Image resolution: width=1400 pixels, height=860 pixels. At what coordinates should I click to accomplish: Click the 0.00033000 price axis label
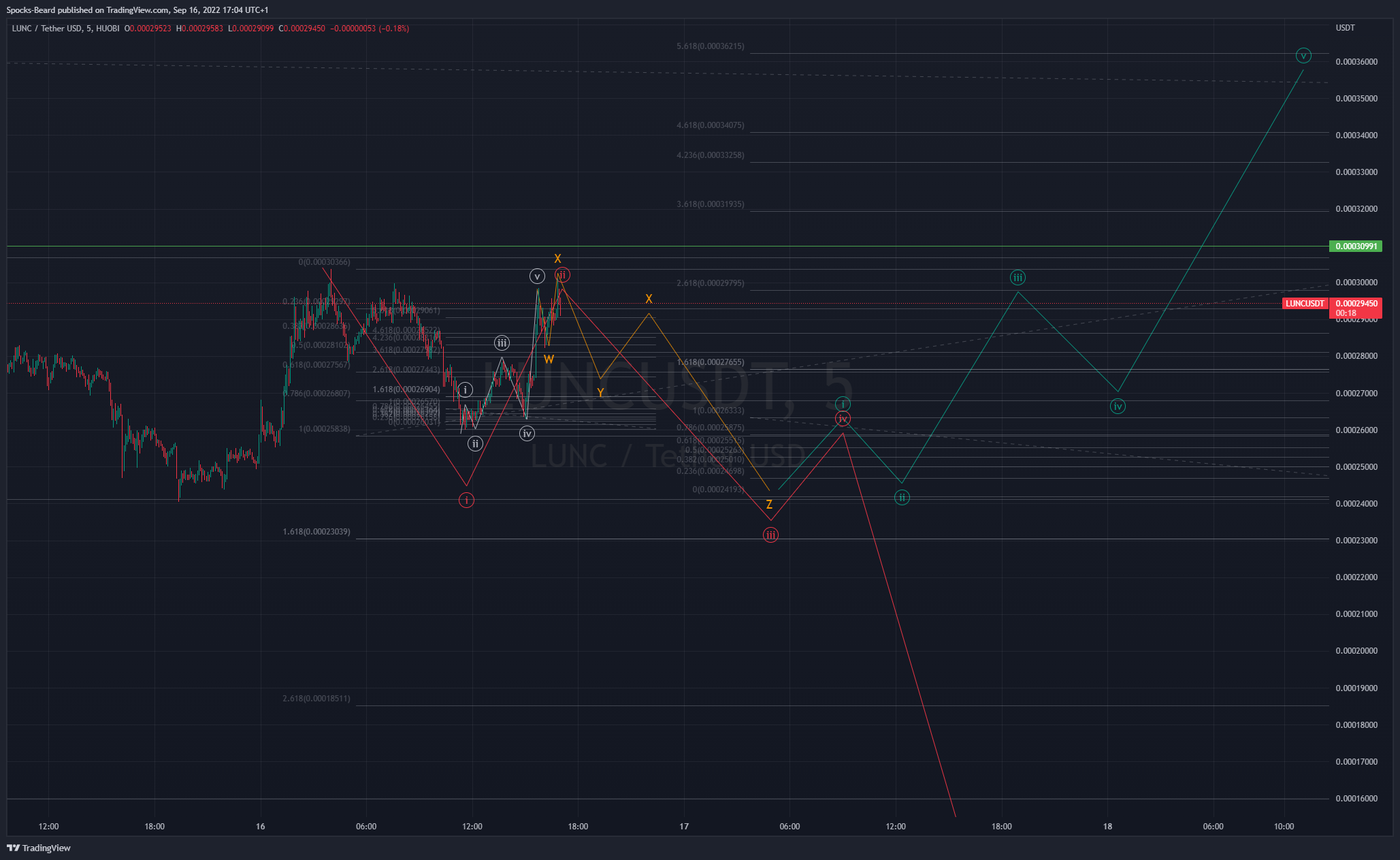tap(1356, 172)
